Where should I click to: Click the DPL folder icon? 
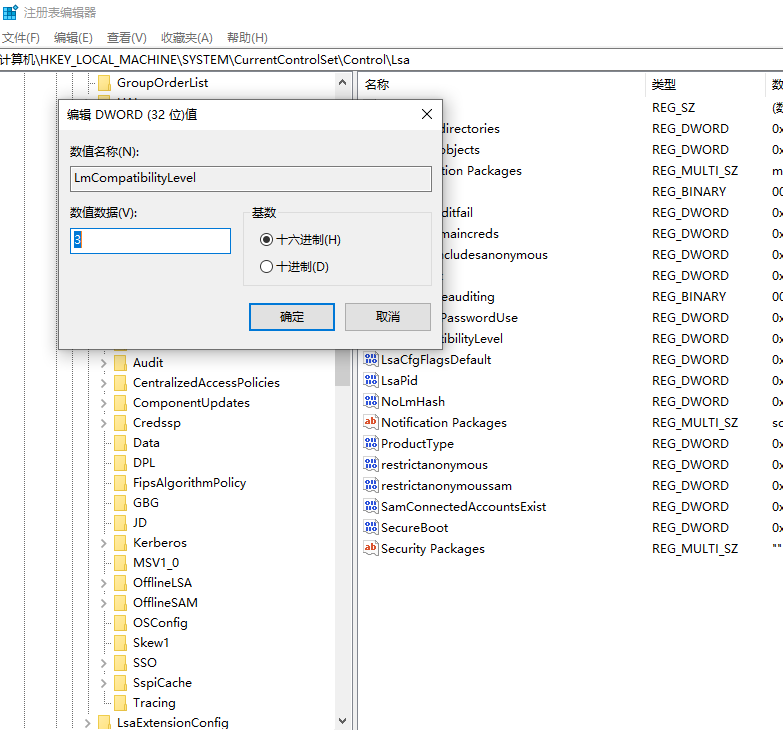point(120,462)
